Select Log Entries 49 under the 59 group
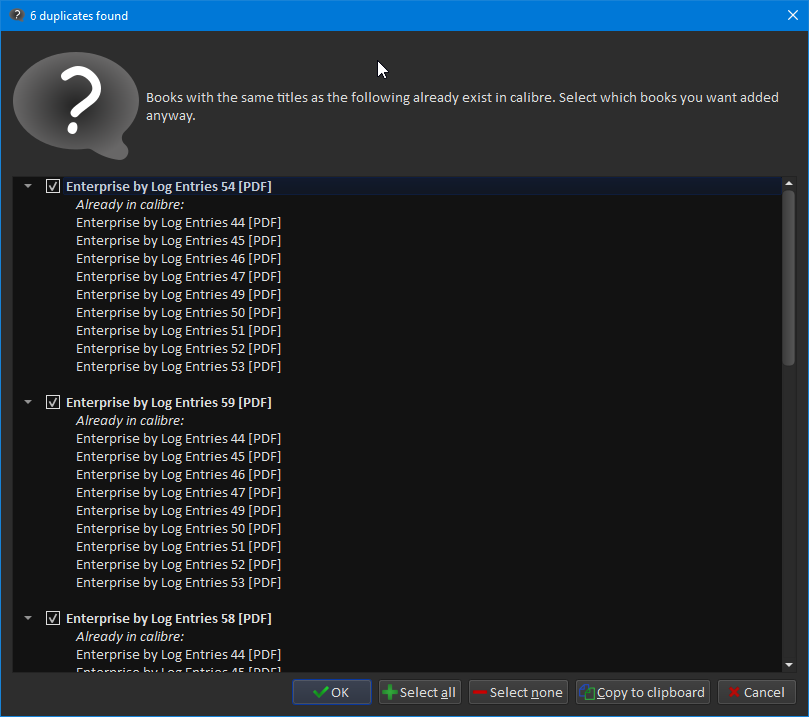 click(179, 511)
